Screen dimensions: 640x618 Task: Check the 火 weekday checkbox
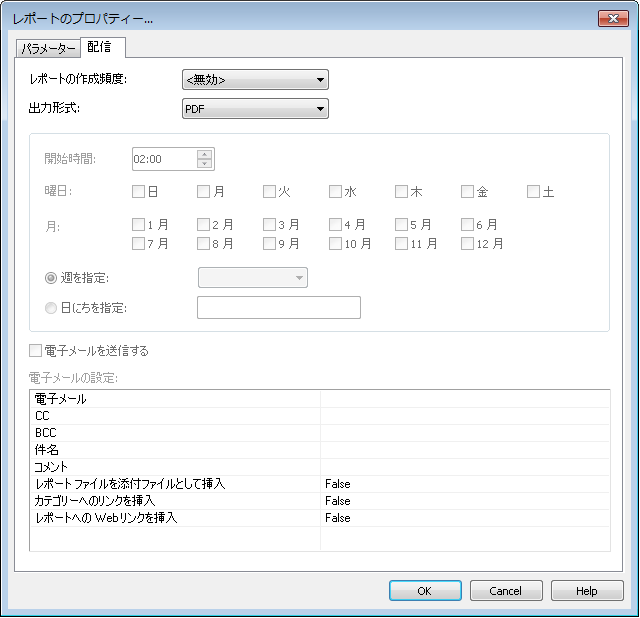[x=269, y=191]
